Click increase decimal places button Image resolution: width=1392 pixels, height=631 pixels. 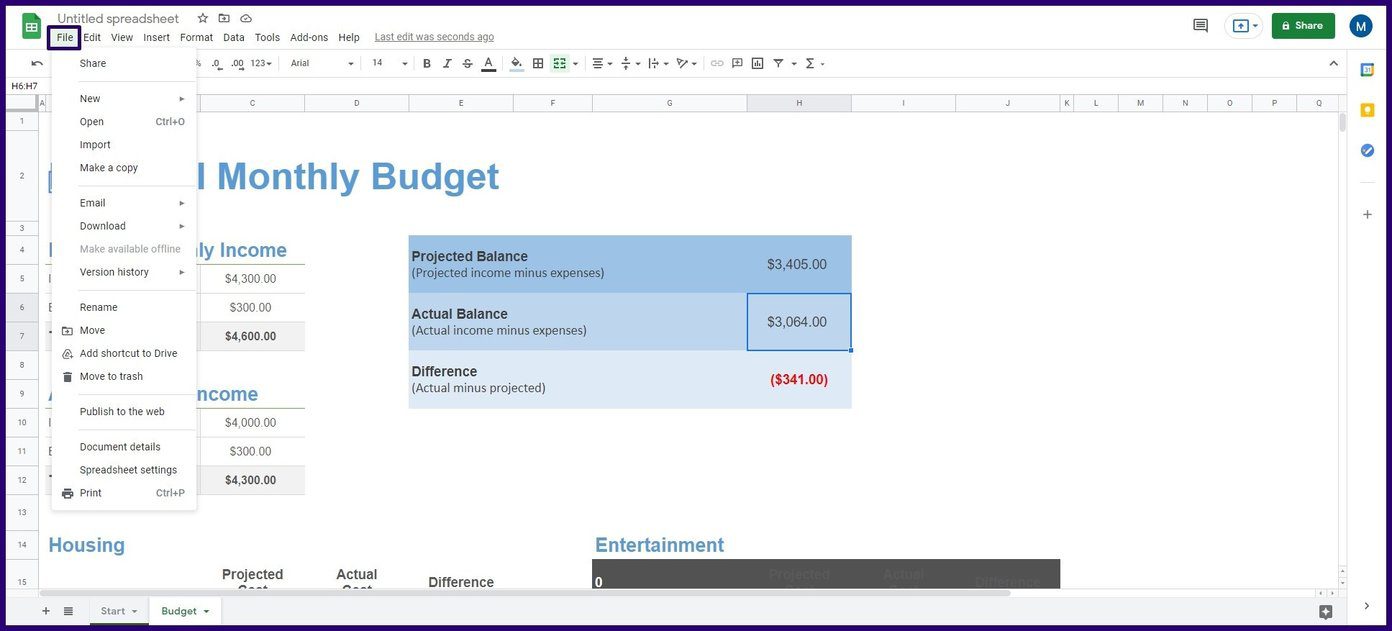237,63
